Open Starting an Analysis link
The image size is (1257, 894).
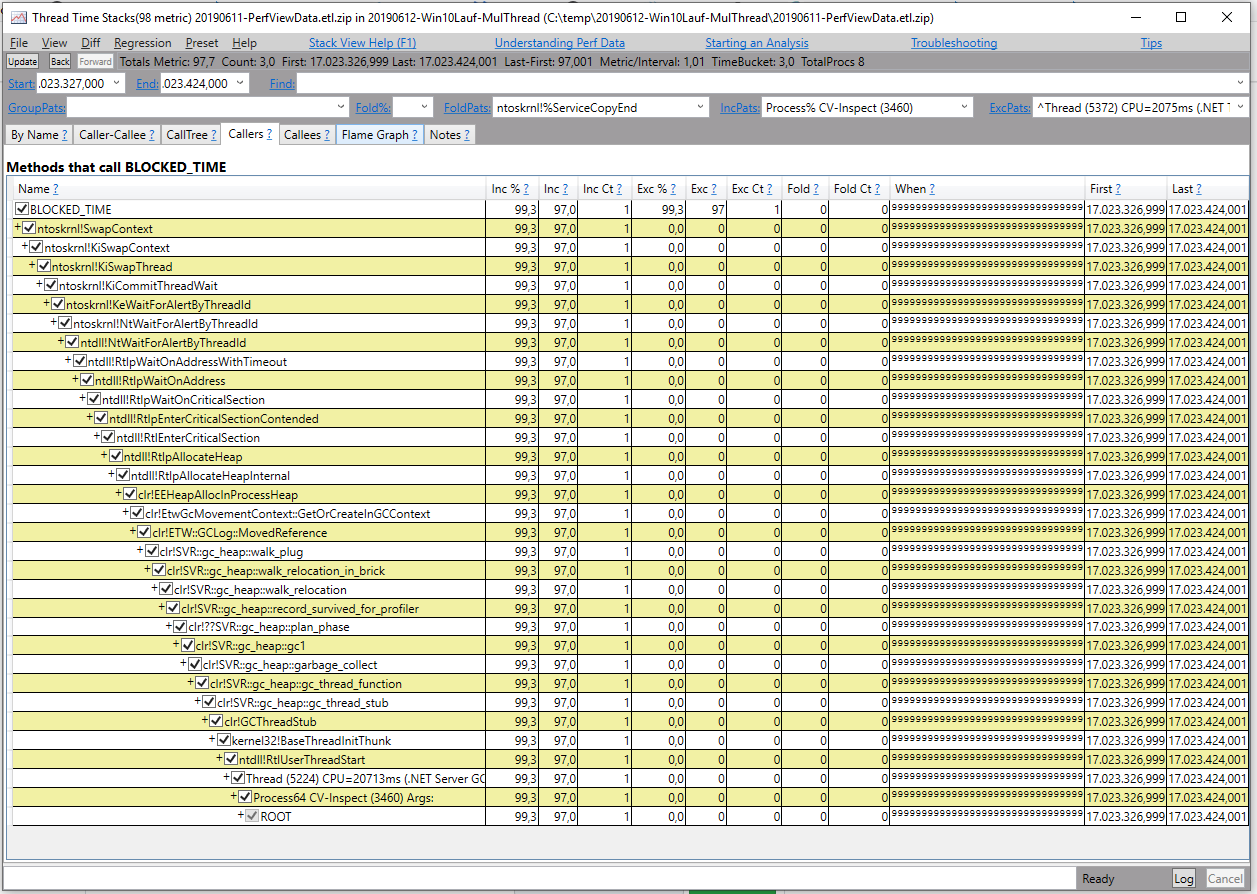(x=757, y=43)
